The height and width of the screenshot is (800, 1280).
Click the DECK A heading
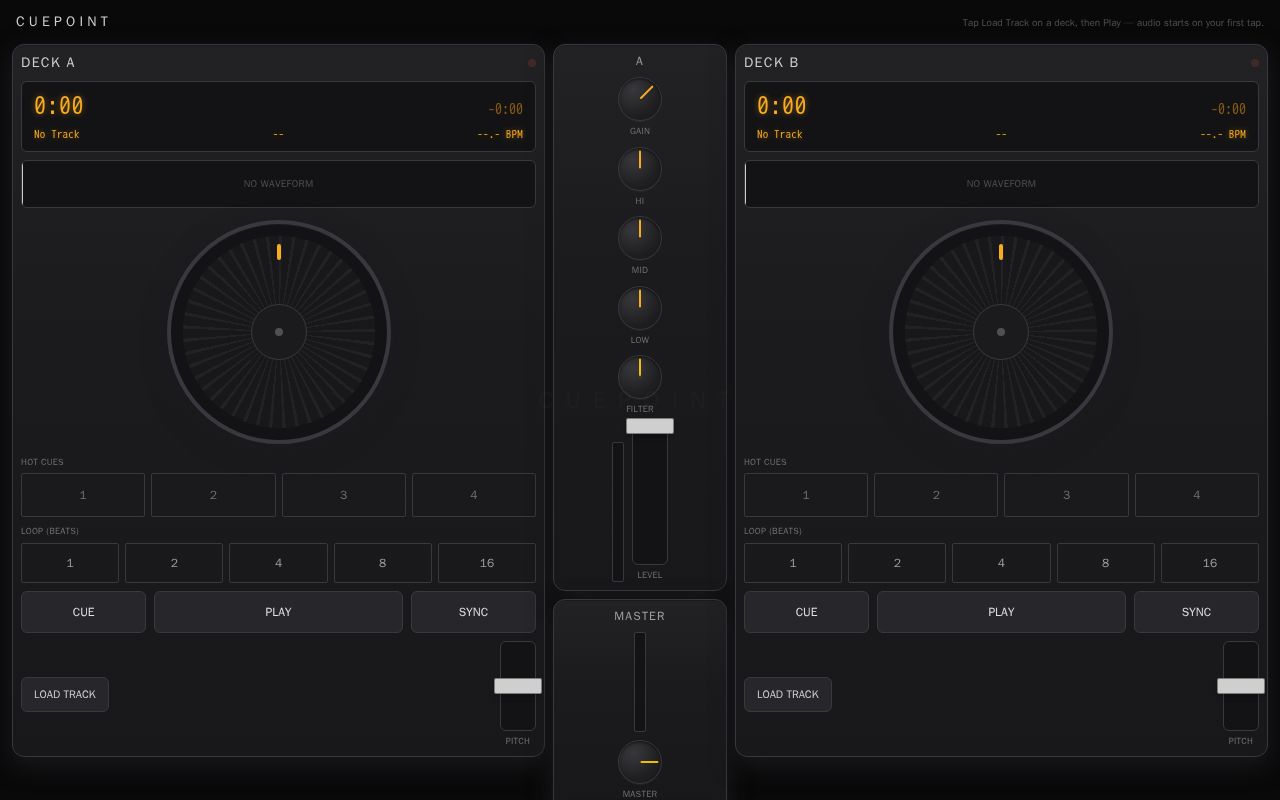(x=48, y=62)
